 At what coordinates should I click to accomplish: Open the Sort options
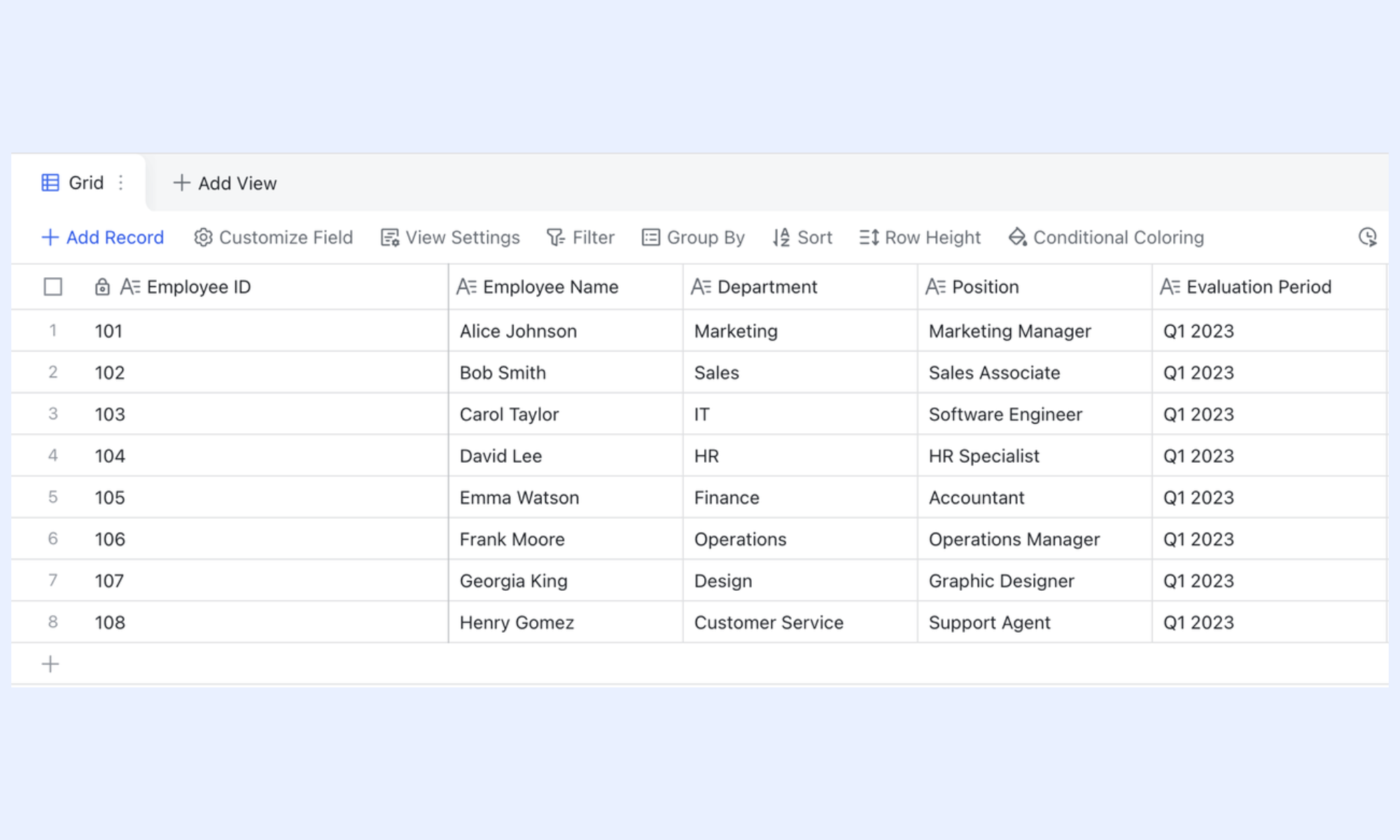click(802, 237)
